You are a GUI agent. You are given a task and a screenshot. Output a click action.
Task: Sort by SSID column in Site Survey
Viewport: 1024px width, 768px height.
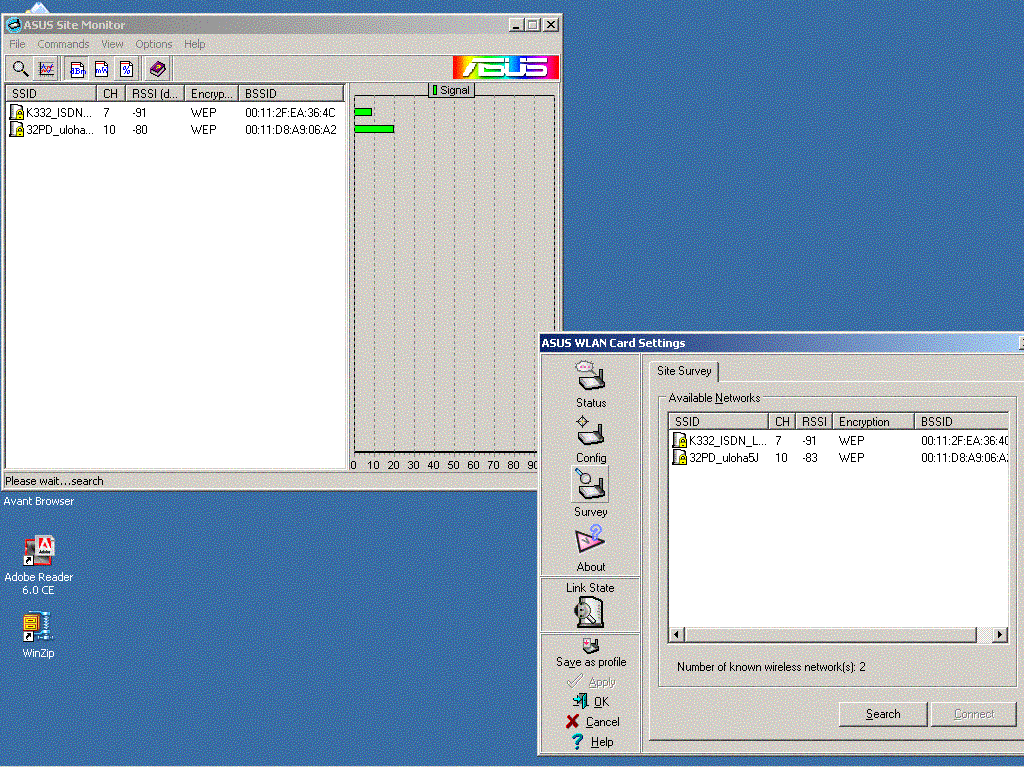coord(718,421)
